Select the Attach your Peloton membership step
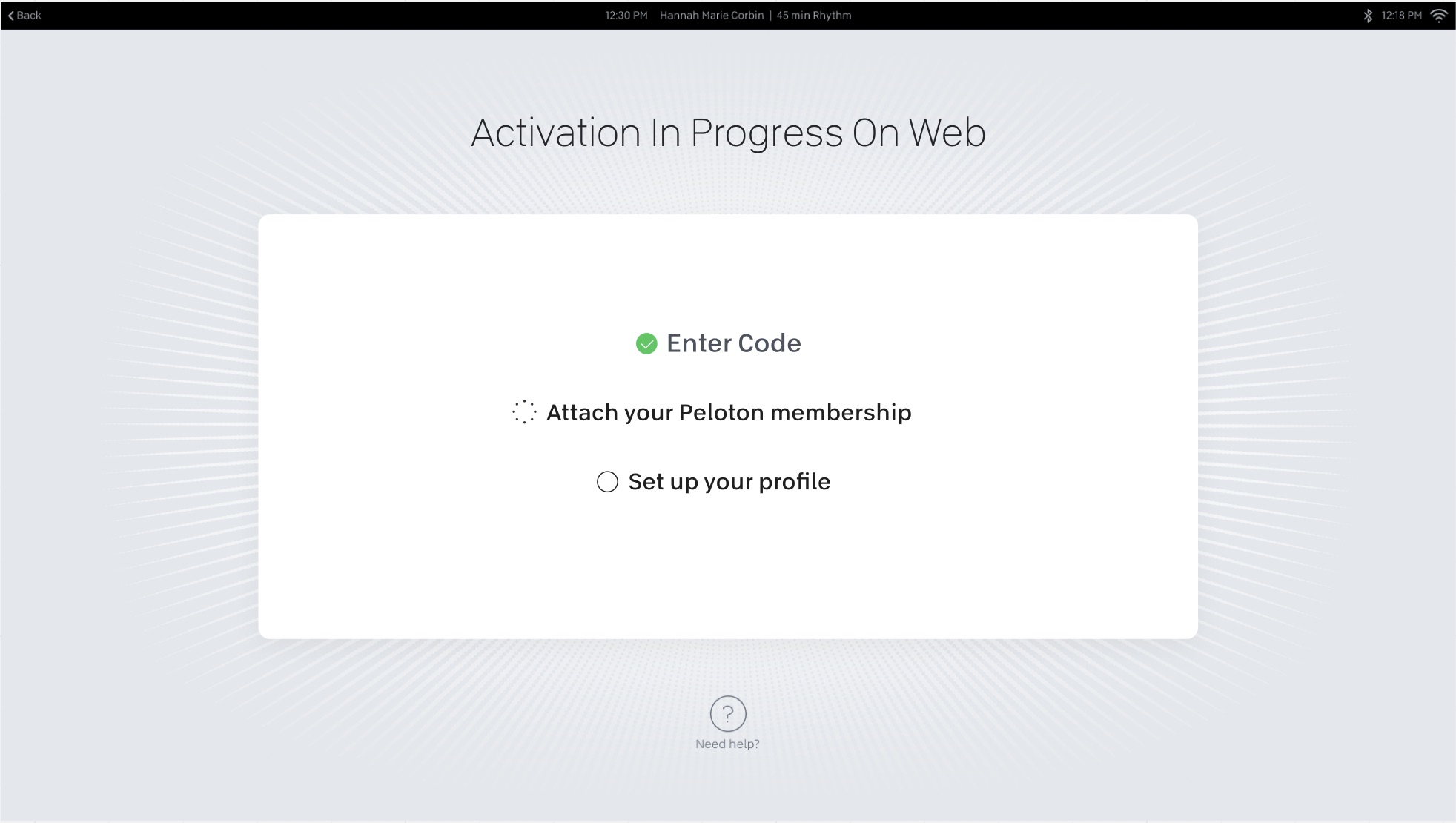The height and width of the screenshot is (823, 1456). (x=729, y=412)
